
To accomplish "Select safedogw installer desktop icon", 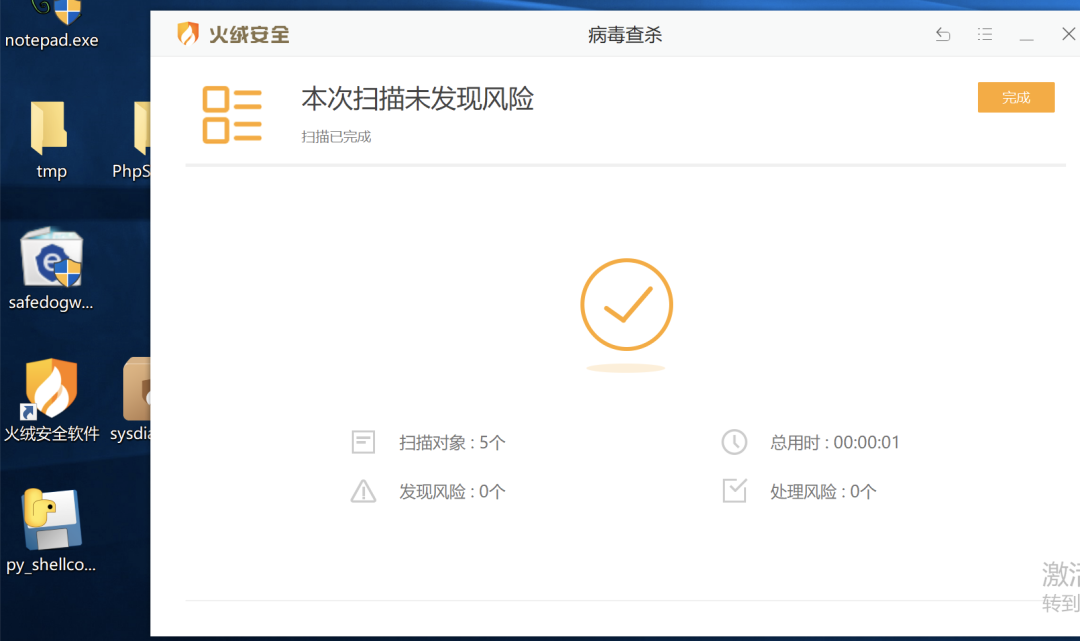I will [x=51, y=269].
